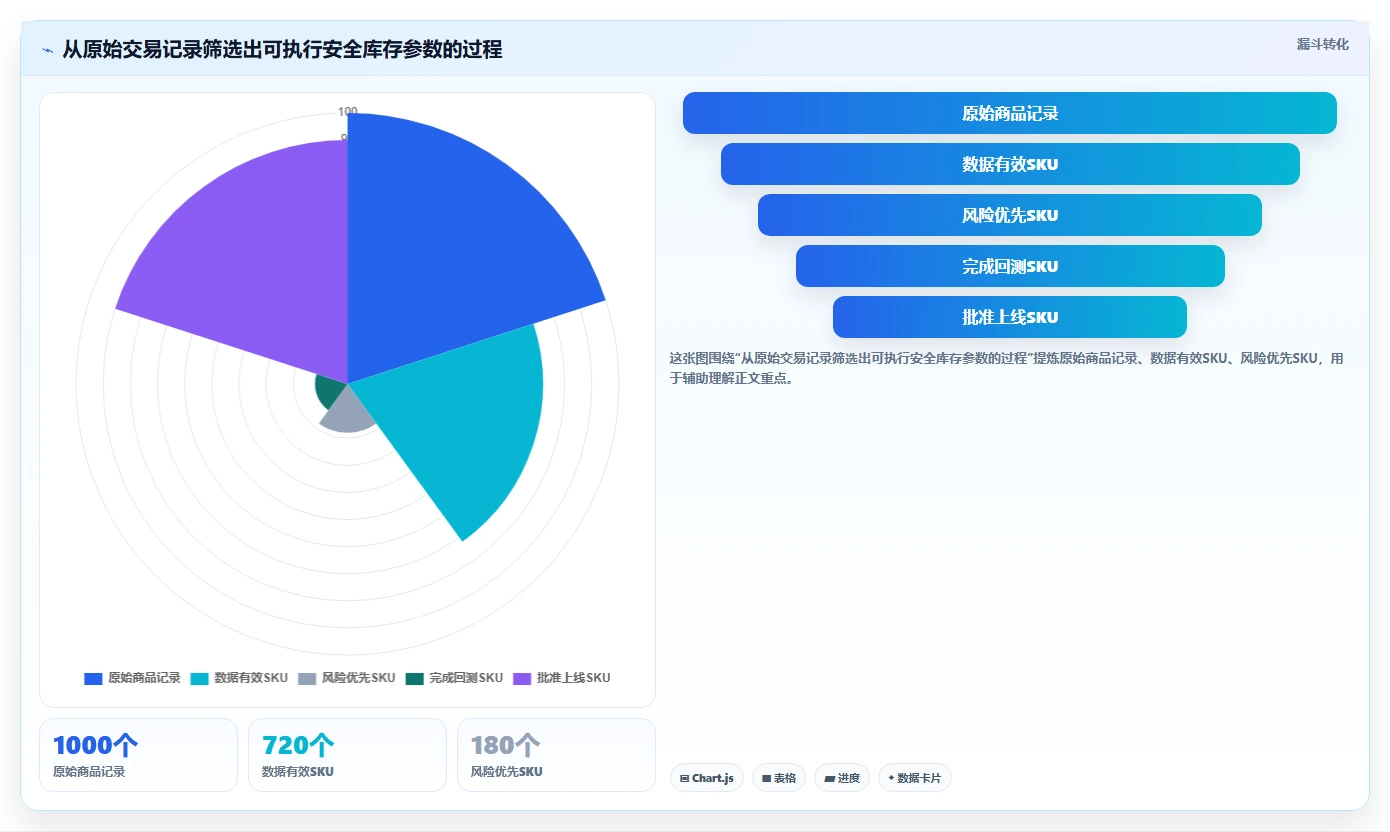
Task: Click the dark green 完成回测SKU chart segment
Action: (329, 391)
